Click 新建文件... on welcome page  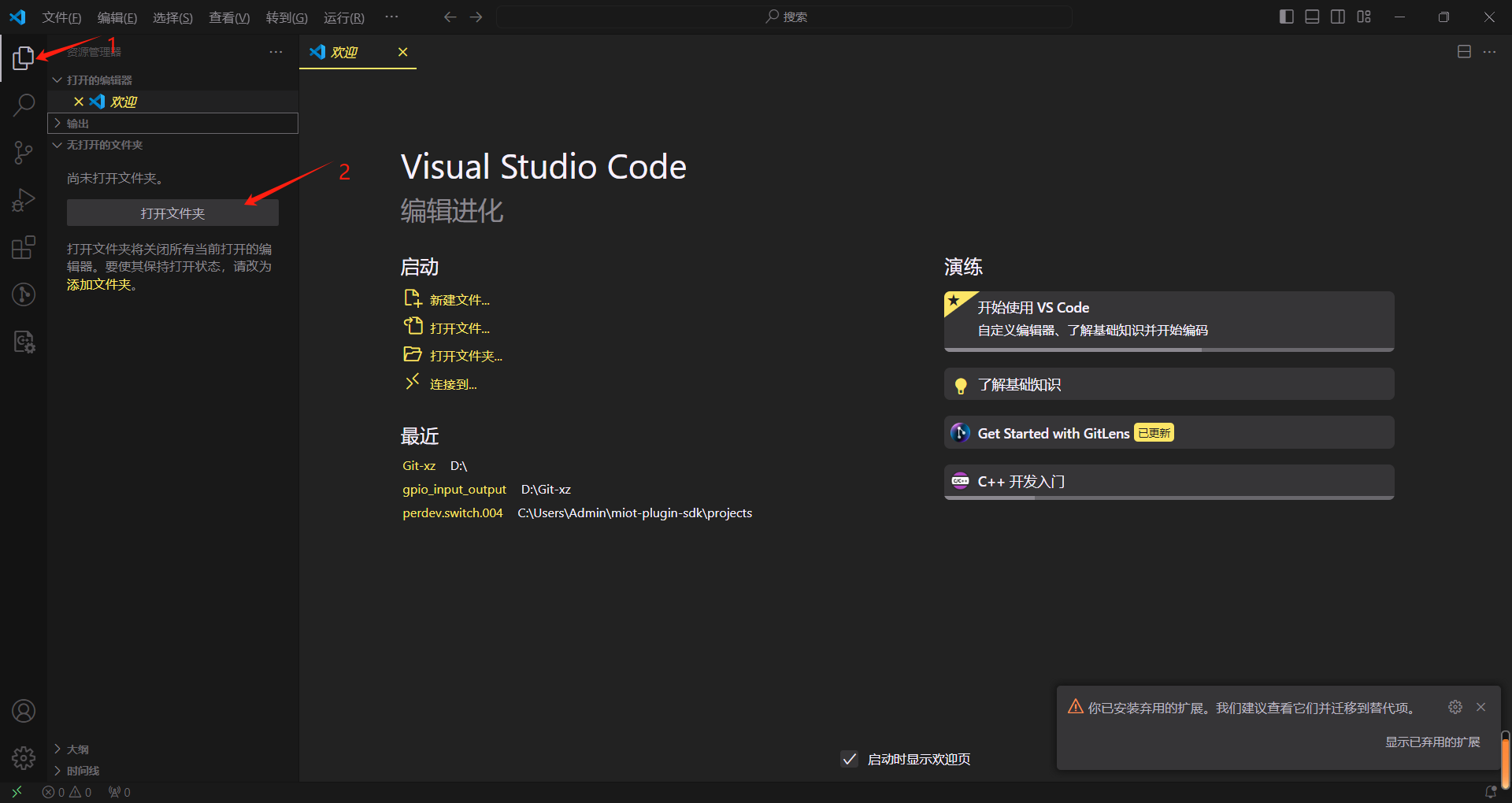tap(446, 299)
